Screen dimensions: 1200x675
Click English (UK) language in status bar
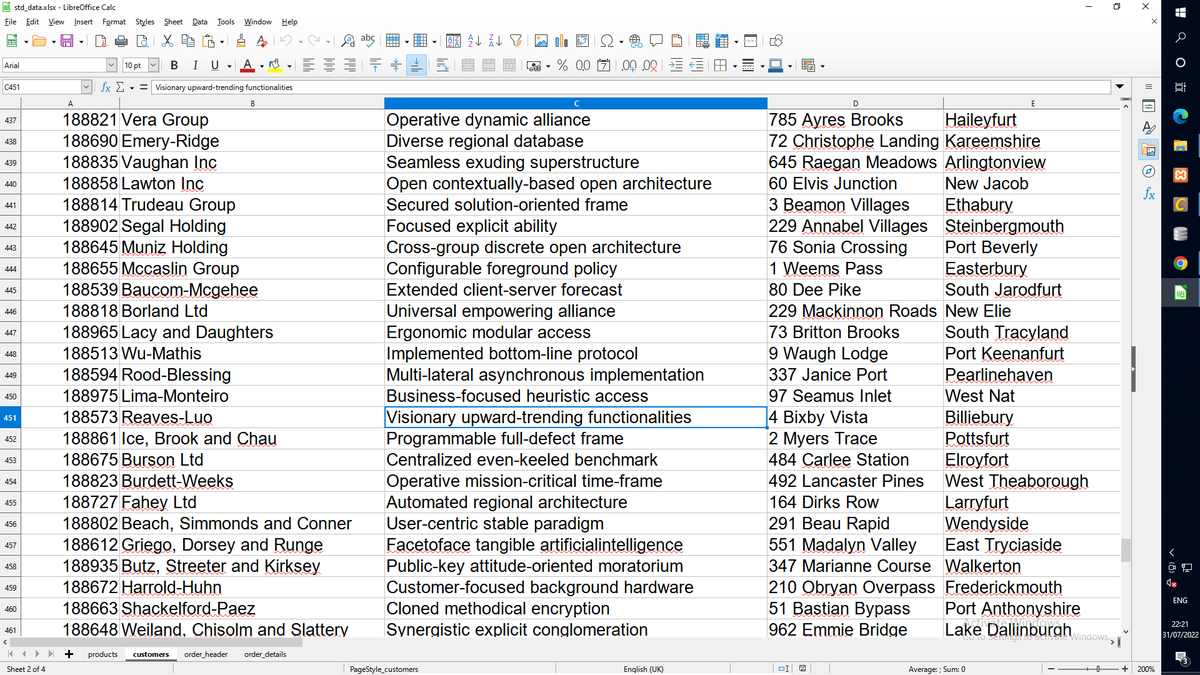[642, 668]
